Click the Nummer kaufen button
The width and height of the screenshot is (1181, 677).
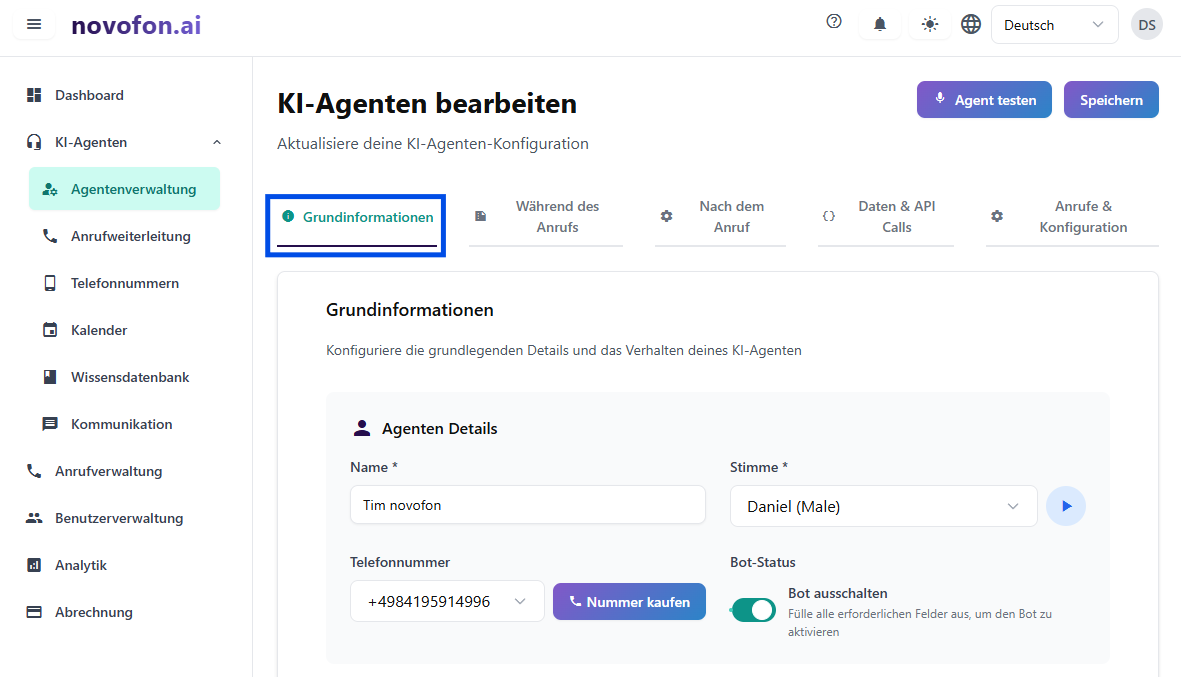(629, 602)
